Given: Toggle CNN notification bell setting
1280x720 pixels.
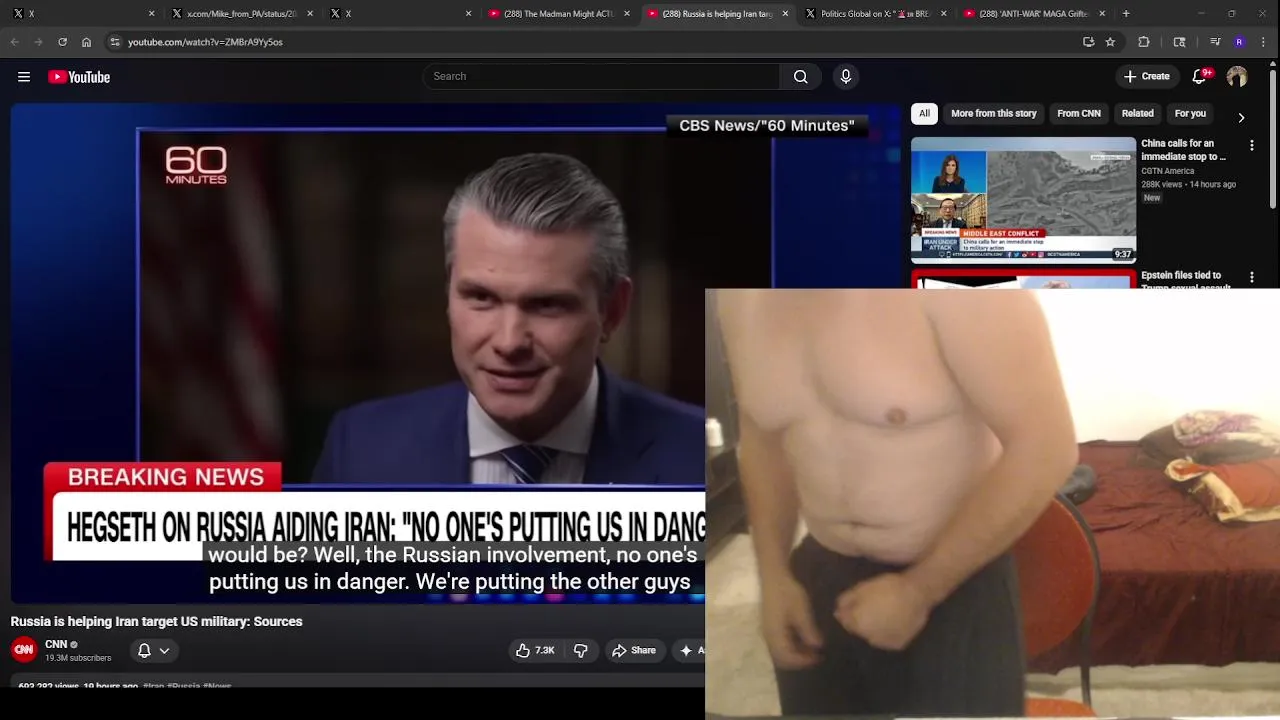Looking at the screenshot, I should [144, 650].
